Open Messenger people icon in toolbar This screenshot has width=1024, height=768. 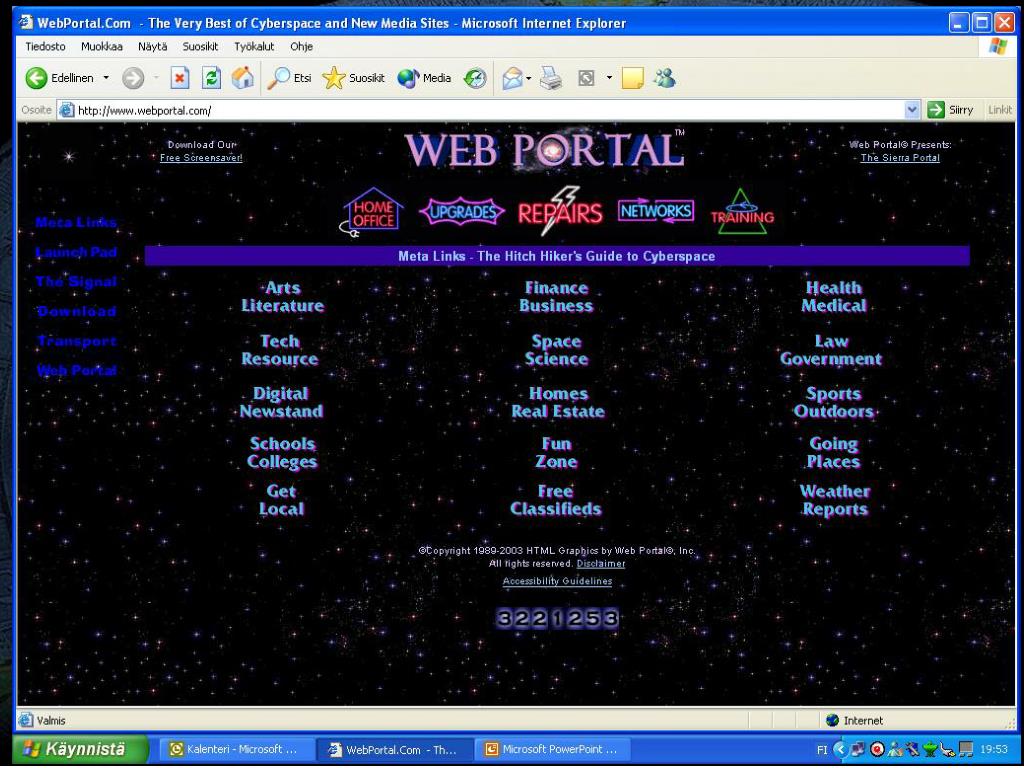coord(665,78)
